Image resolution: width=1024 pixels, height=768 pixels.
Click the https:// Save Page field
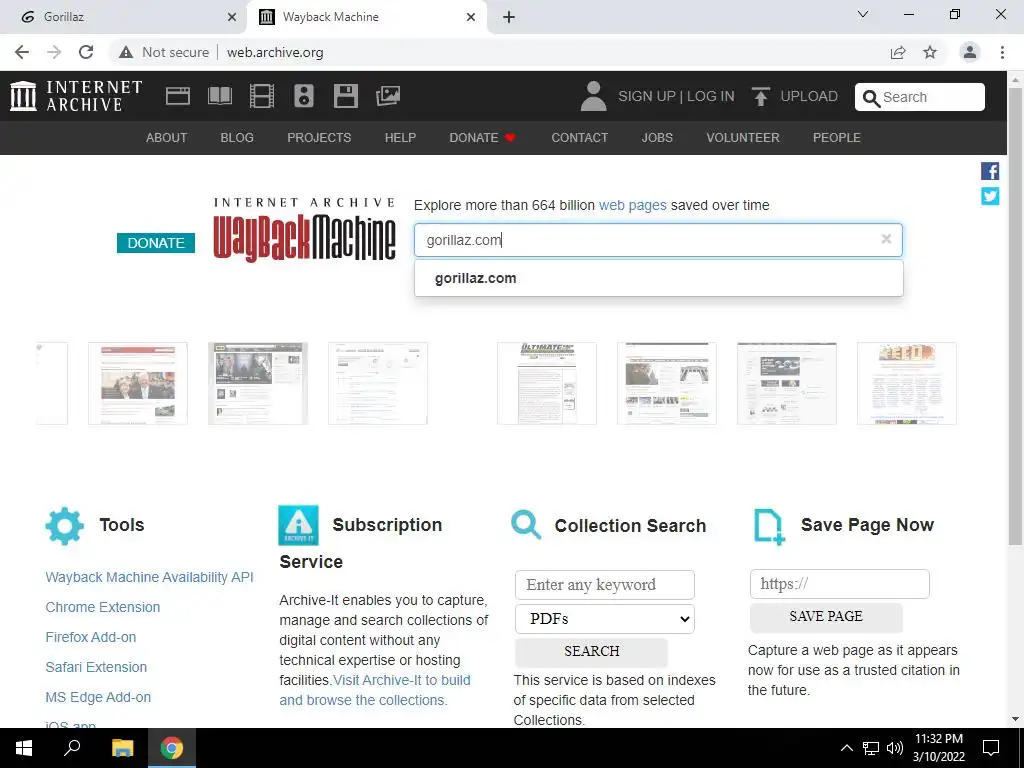click(x=840, y=584)
